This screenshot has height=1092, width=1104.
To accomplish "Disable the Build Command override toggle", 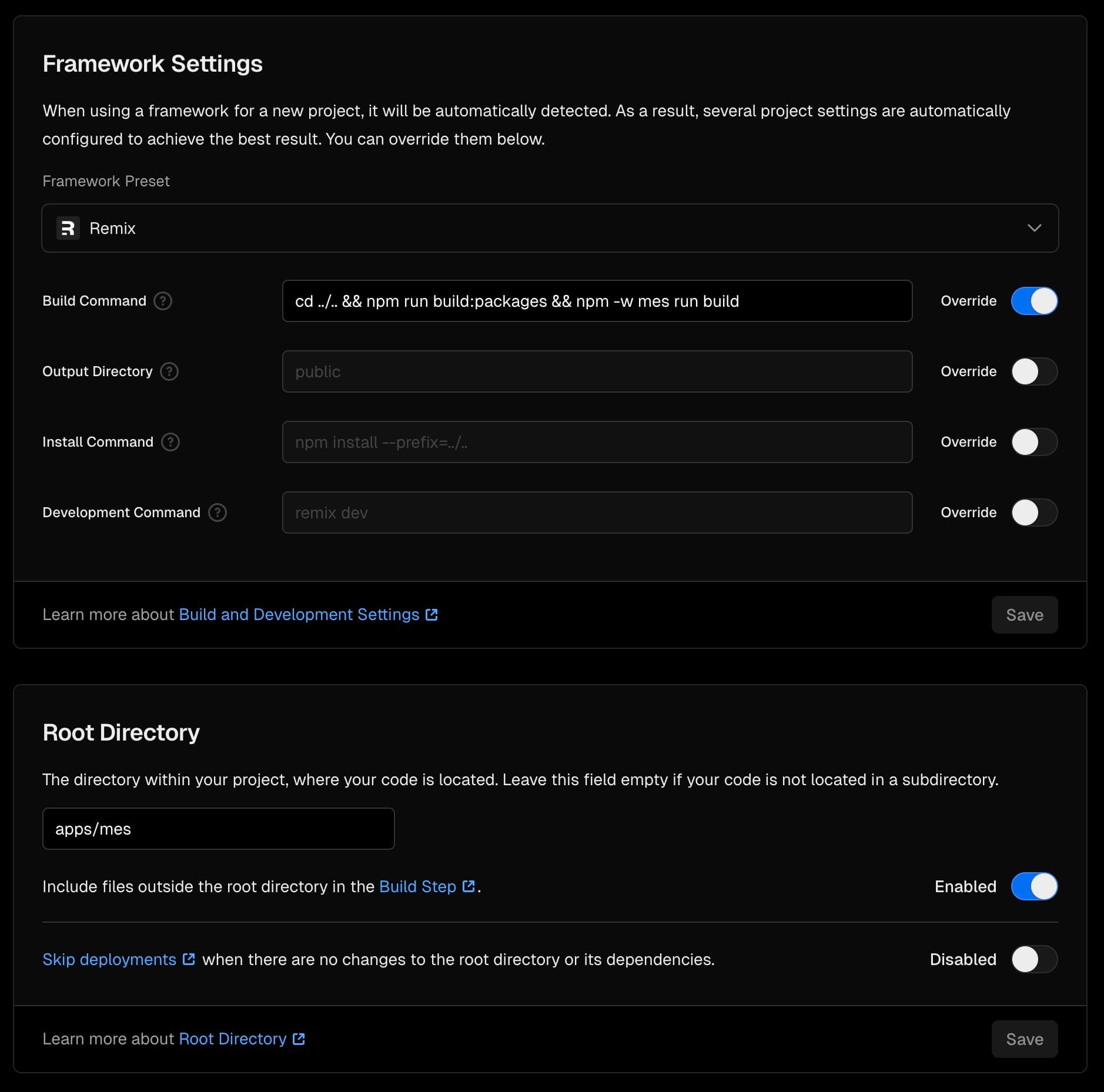I will coord(1034,301).
